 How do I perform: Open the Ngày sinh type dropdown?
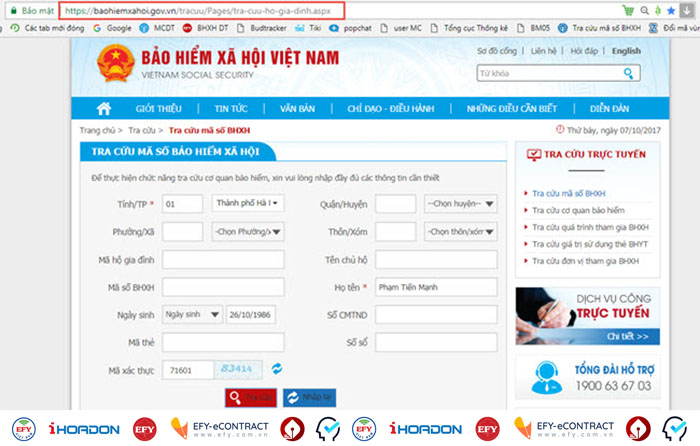[x=192, y=314]
